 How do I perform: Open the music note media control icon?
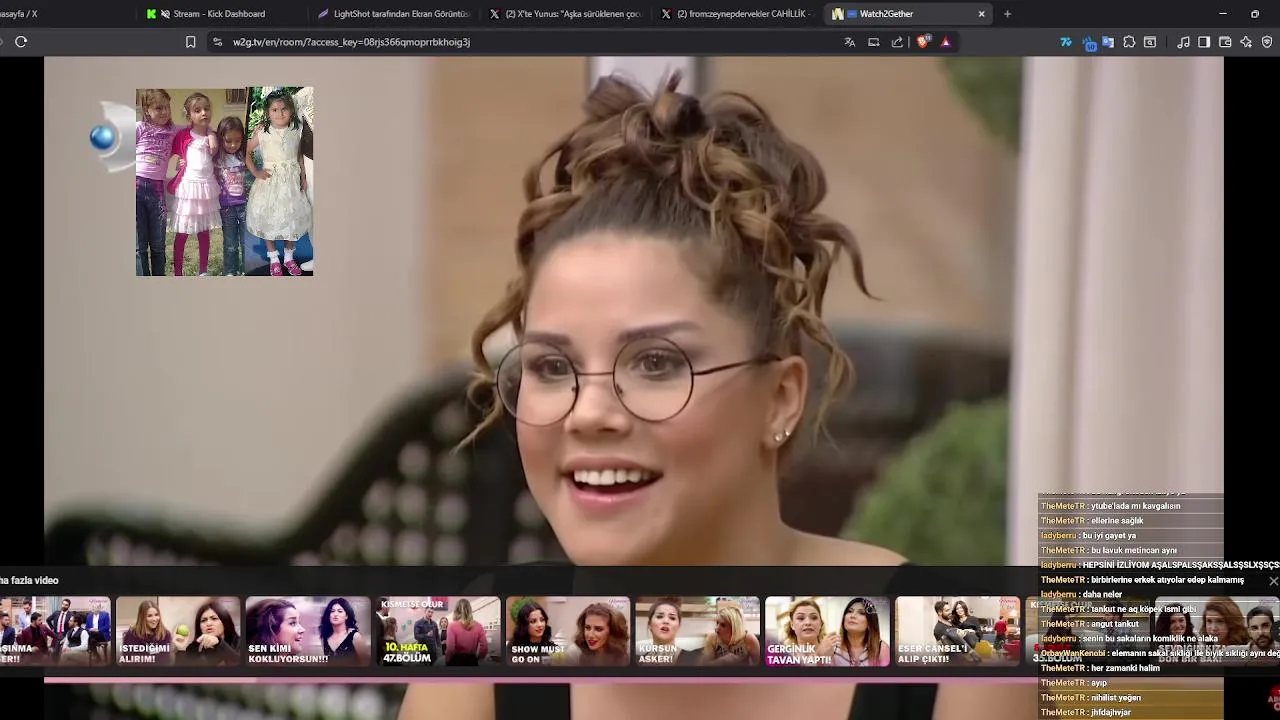(1184, 42)
